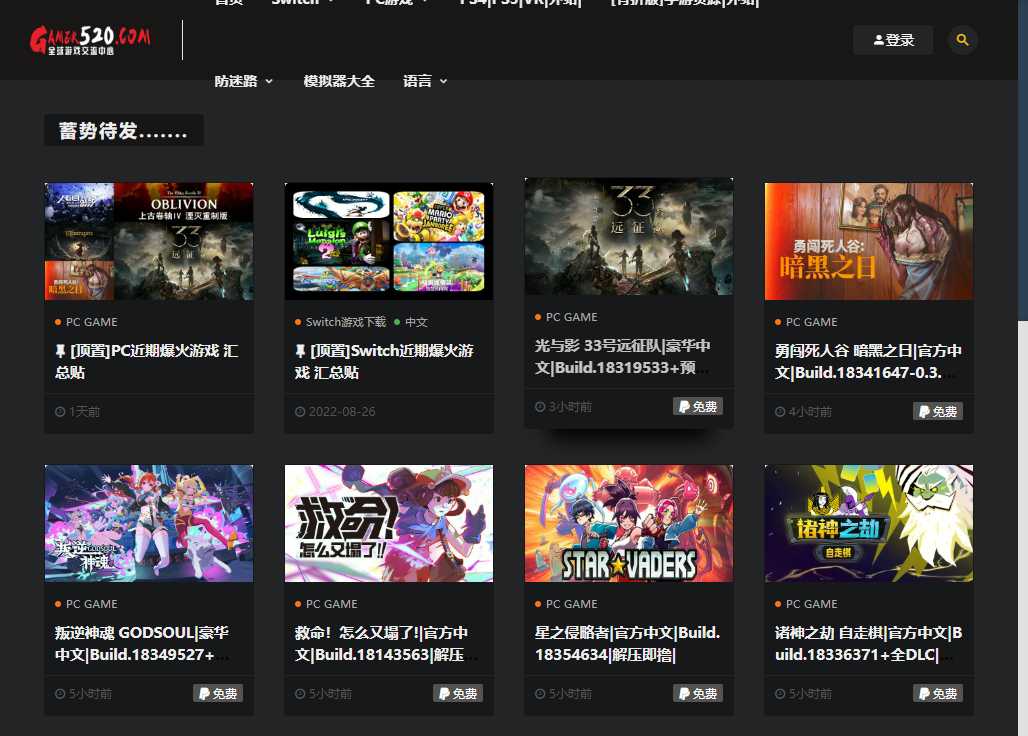
Task: Click the Switch游戏下载 category tag
Action: click(346, 322)
